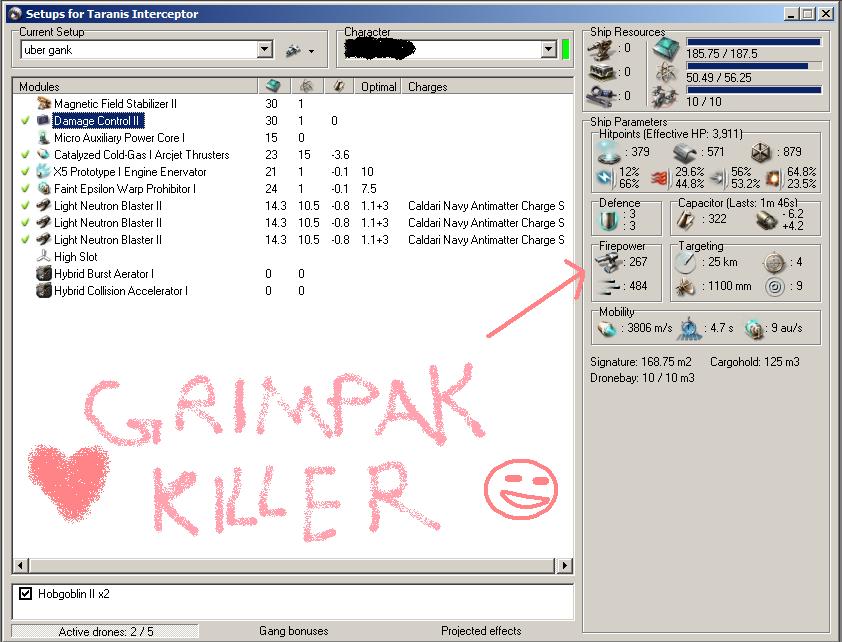Click the ship setup icon beside Current Setup
Viewport: 842px width, 642px height.
pos(293,50)
